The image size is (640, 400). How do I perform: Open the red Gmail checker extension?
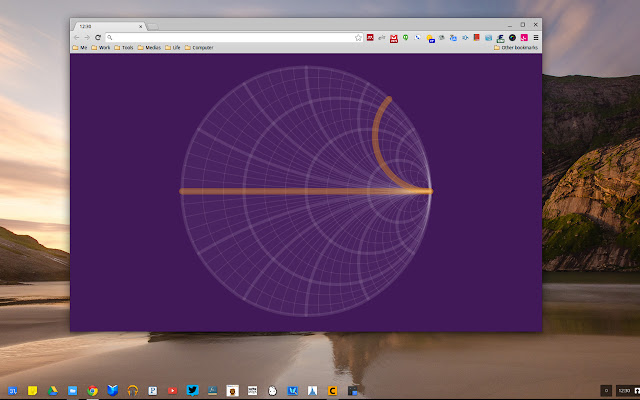point(394,38)
